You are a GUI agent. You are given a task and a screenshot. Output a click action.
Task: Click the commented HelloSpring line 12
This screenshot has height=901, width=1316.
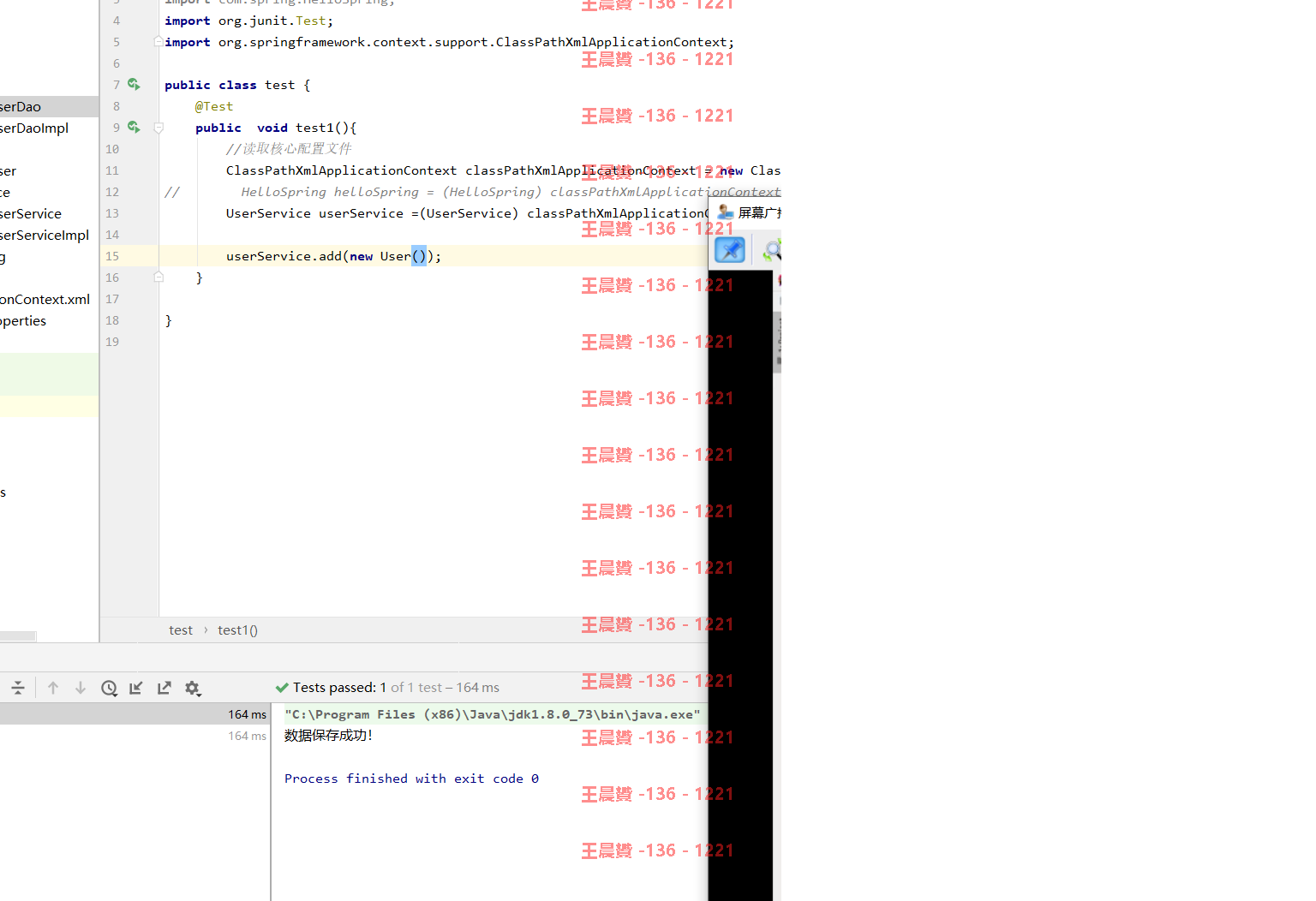pos(472,192)
